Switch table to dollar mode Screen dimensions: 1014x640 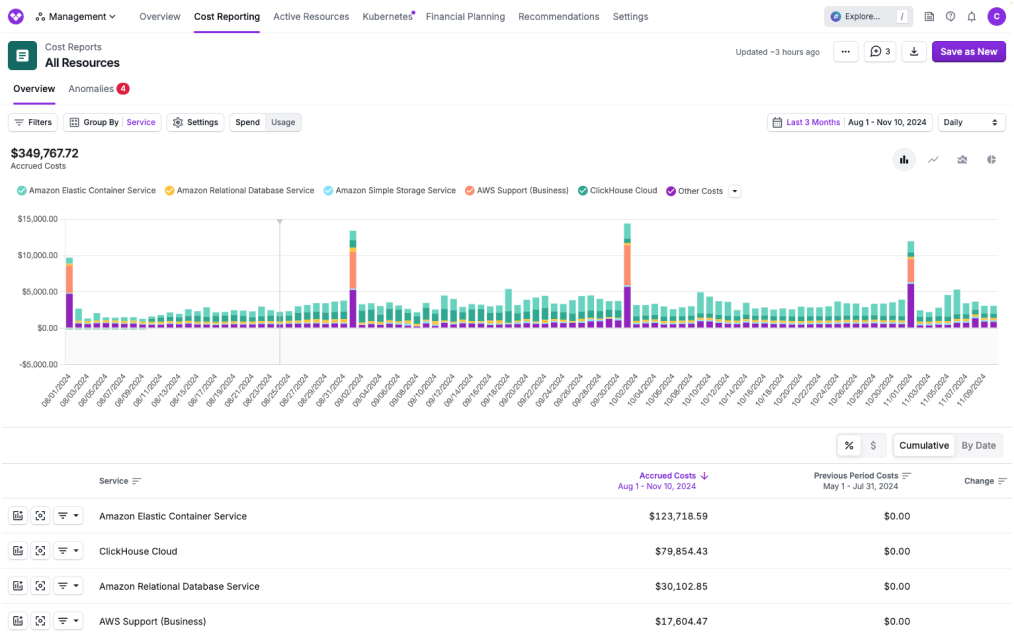coord(873,445)
